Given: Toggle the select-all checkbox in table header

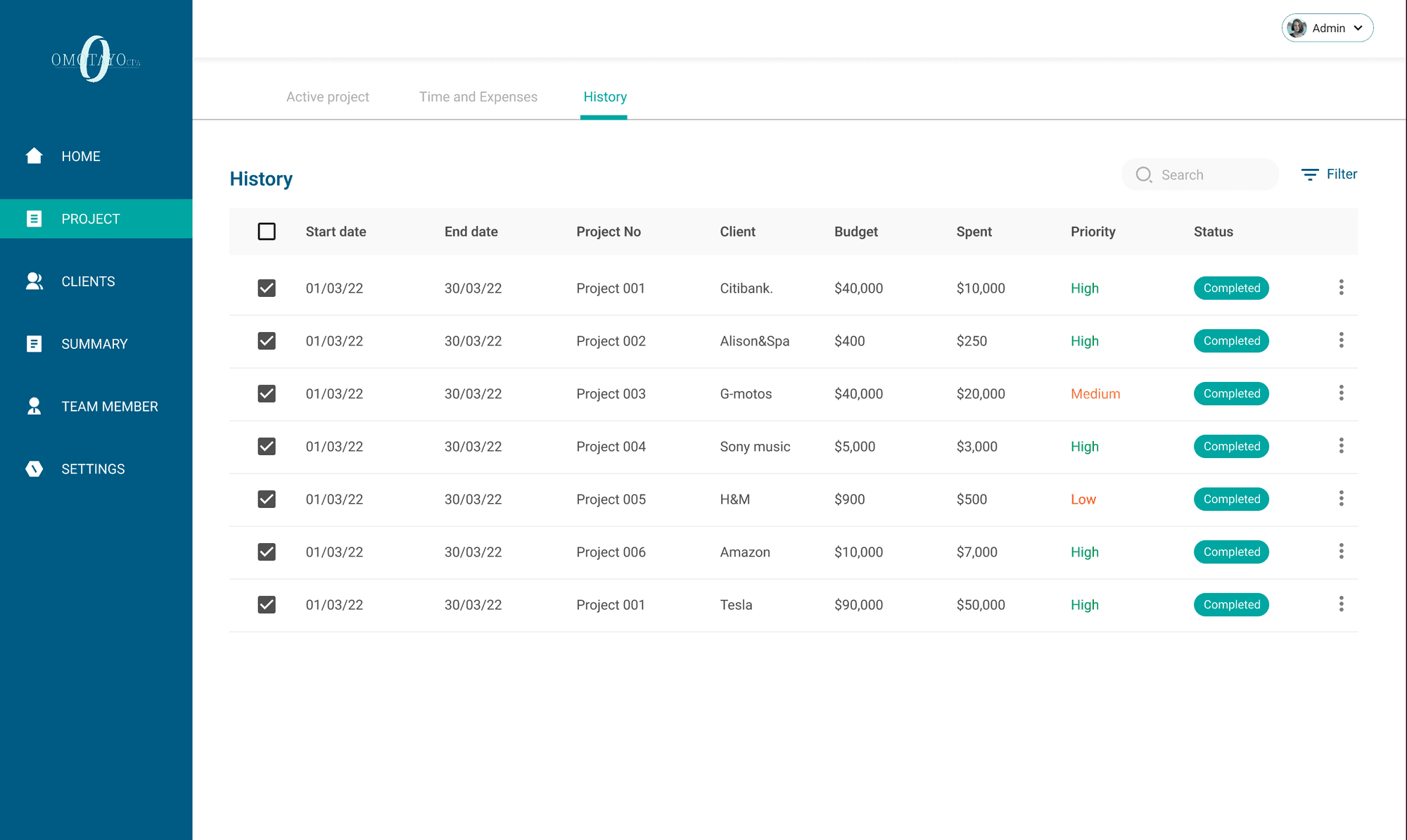Looking at the screenshot, I should tap(267, 231).
